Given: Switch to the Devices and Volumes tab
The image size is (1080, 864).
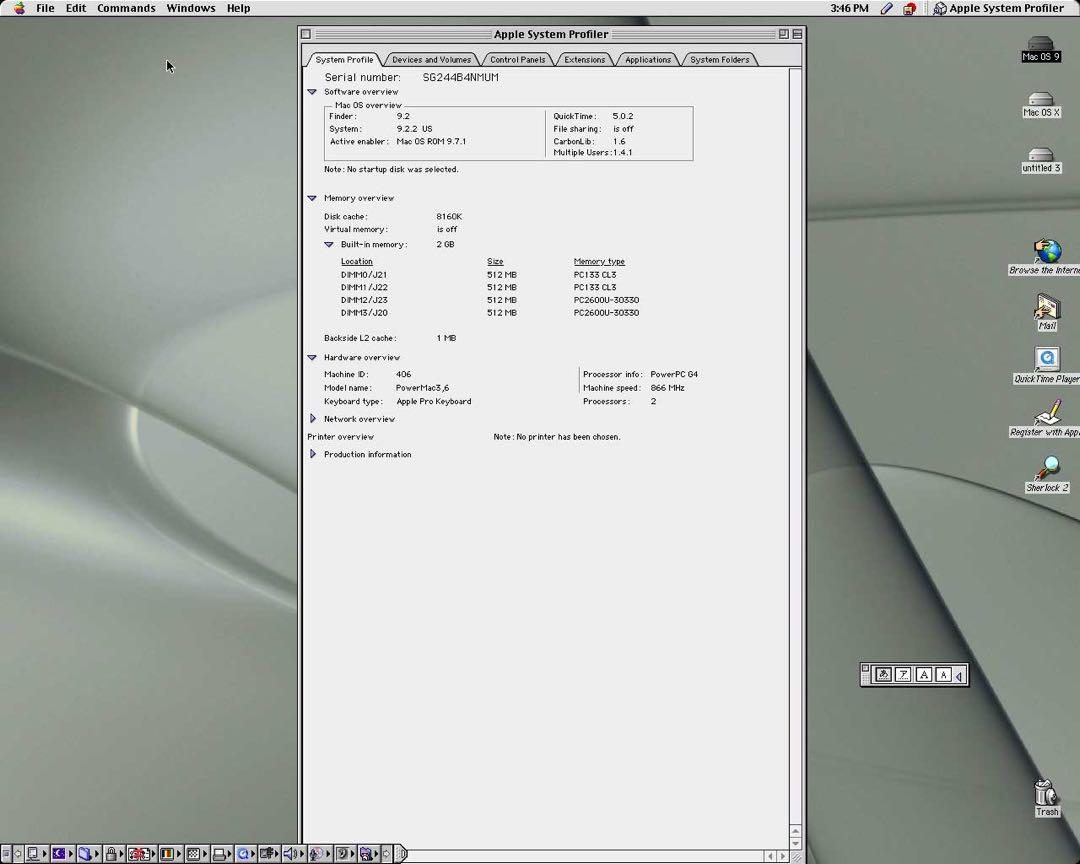Looking at the screenshot, I should point(431,60).
